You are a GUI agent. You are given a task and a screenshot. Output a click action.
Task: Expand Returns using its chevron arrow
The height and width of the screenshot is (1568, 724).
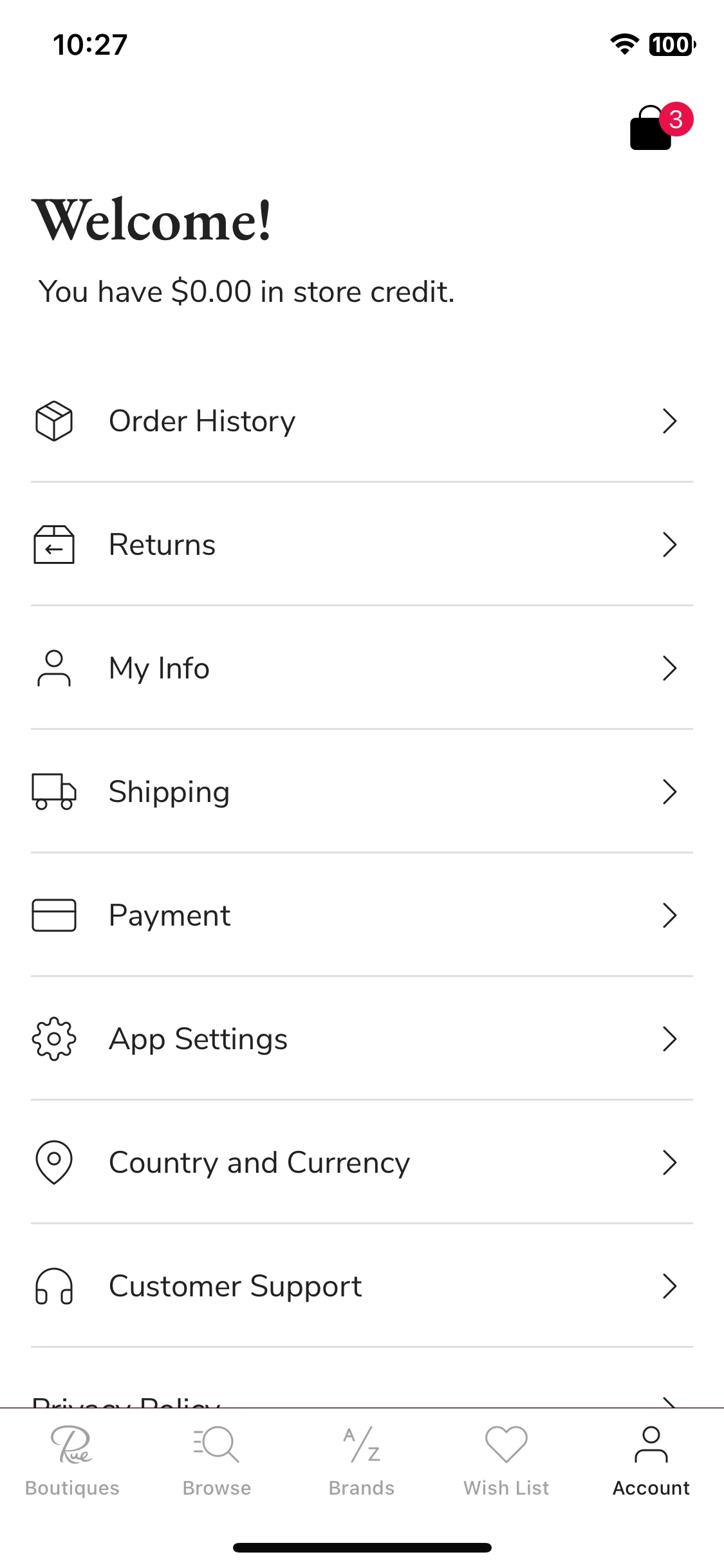pos(670,545)
